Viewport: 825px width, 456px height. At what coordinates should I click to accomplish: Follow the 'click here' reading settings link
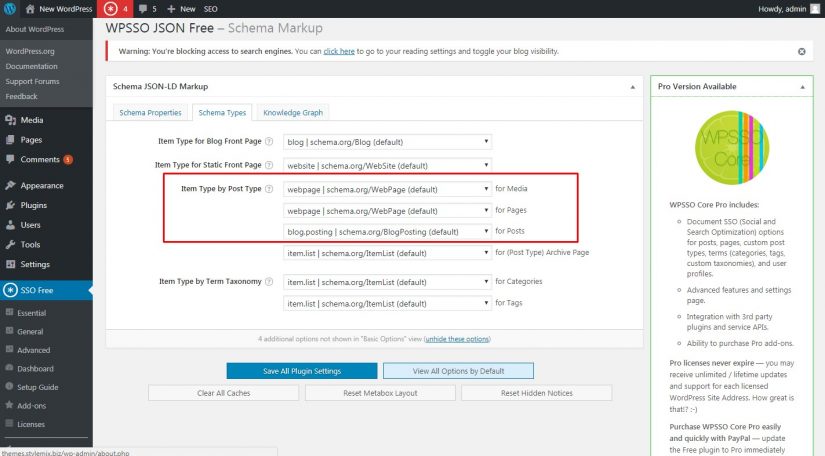(339, 52)
